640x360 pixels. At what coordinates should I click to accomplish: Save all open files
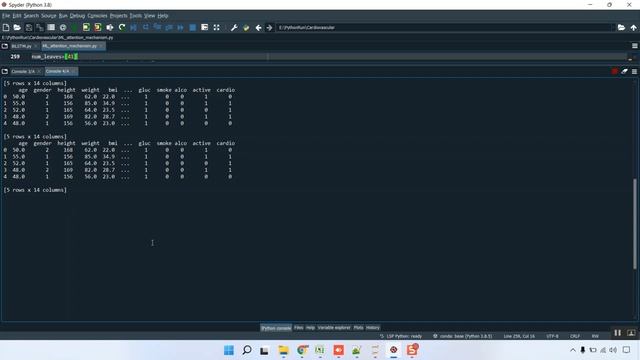point(40,27)
